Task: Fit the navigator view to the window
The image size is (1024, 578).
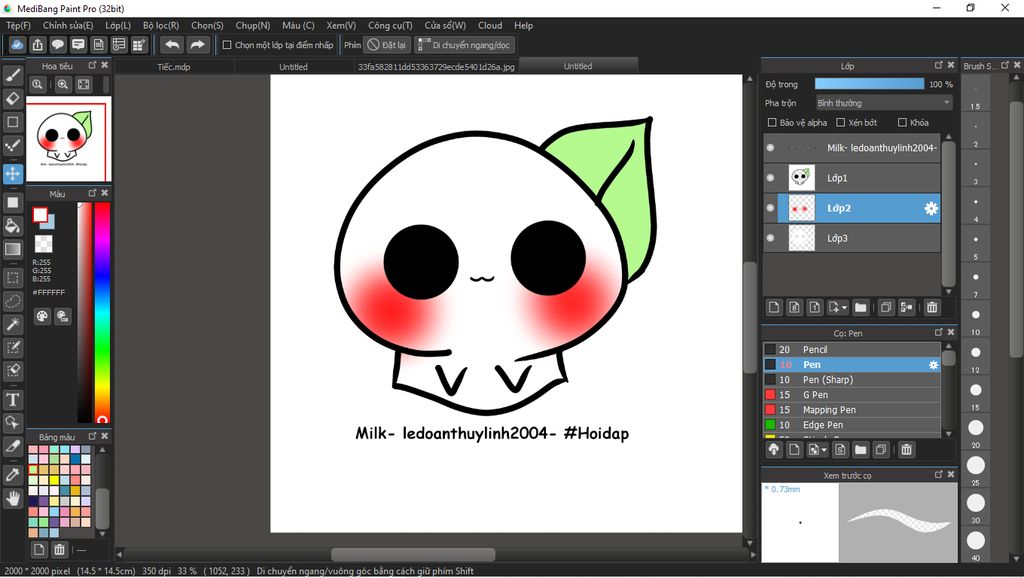Action: (84, 84)
